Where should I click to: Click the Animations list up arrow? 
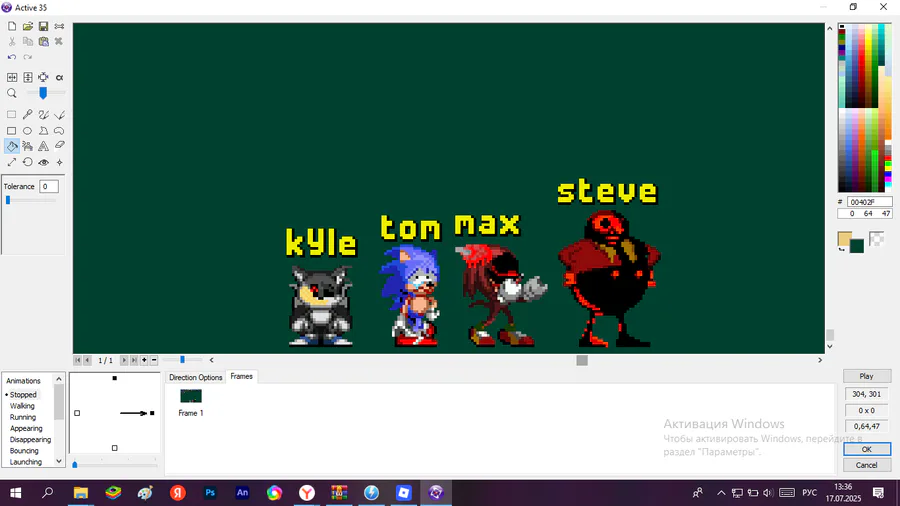[59, 379]
